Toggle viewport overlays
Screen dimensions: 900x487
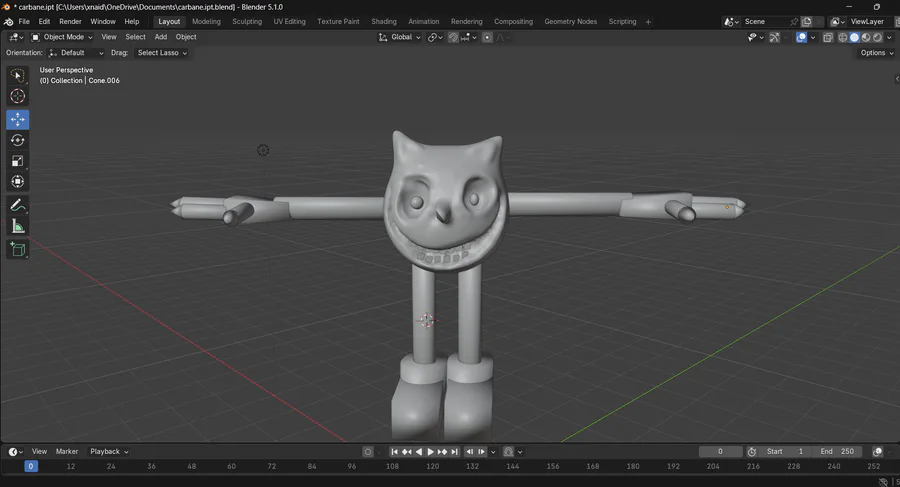(x=801, y=37)
